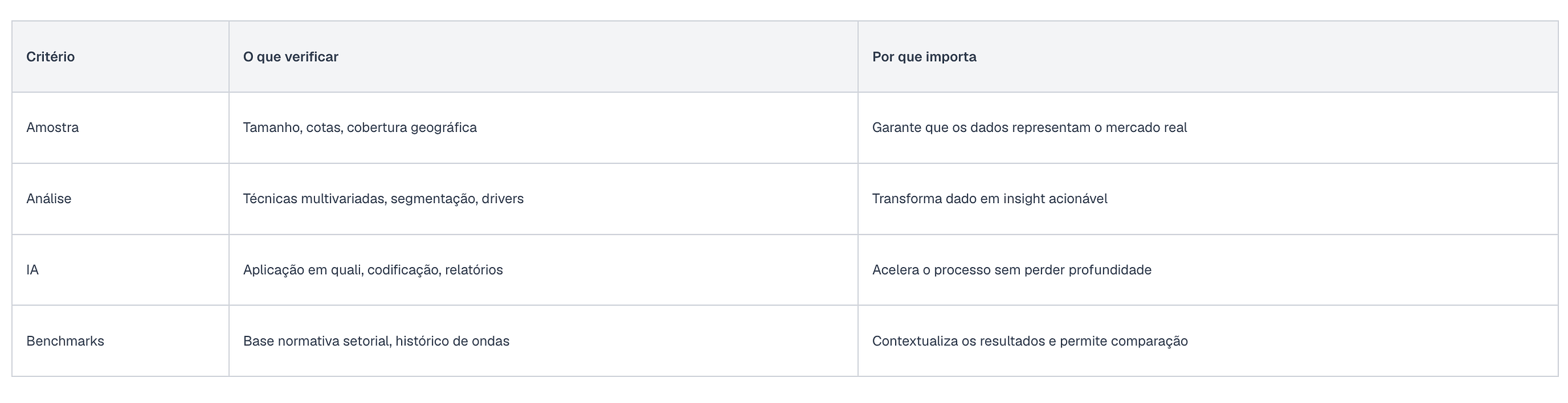Select the Amostra row label
The image size is (1568, 403).
(x=52, y=127)
